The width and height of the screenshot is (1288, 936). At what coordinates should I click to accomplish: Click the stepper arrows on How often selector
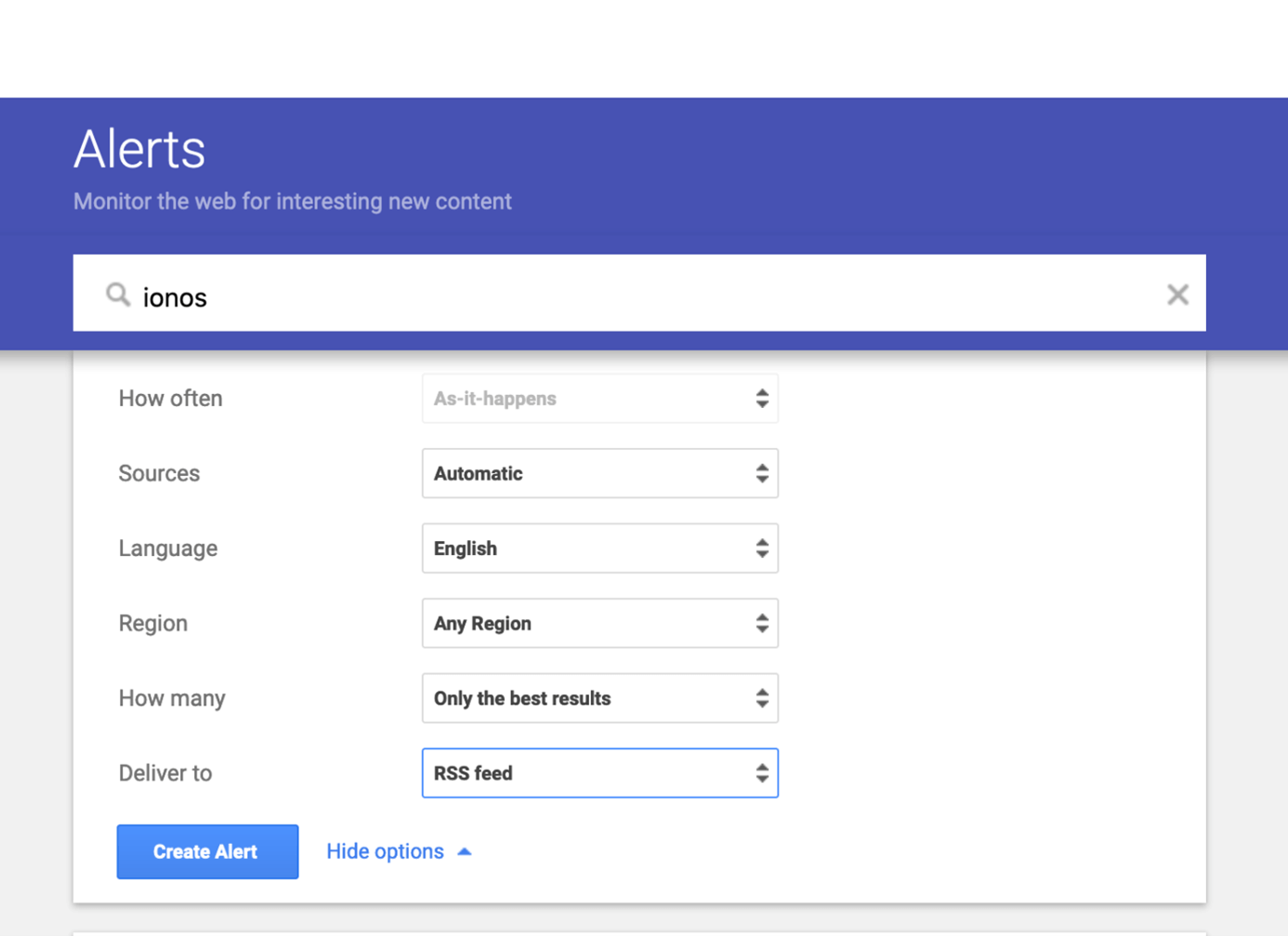click(762, 398)
